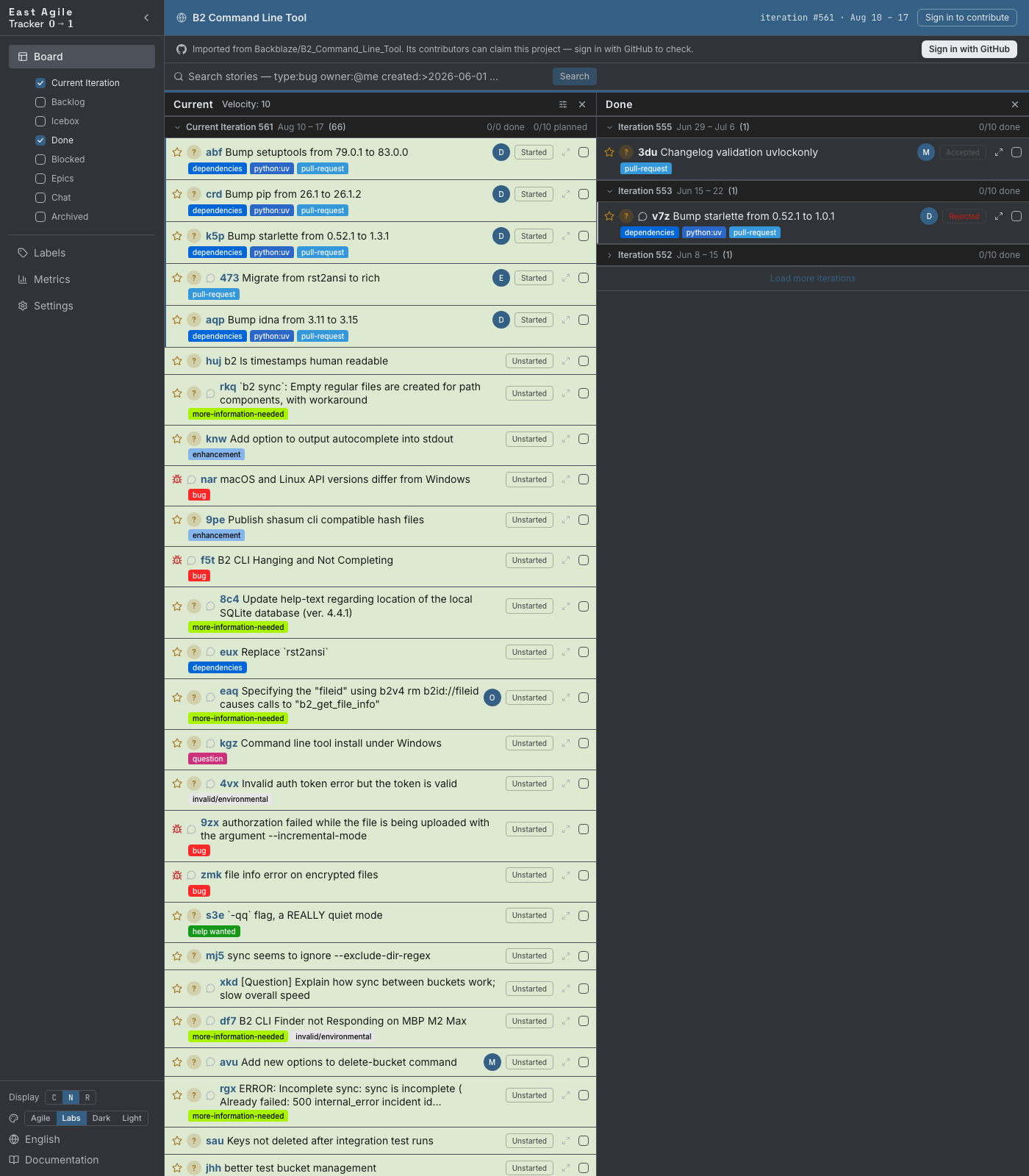Expand the '3du Changelog validation' story
Viewport: 1029px width, 1176px height.
tap(999, 152)
